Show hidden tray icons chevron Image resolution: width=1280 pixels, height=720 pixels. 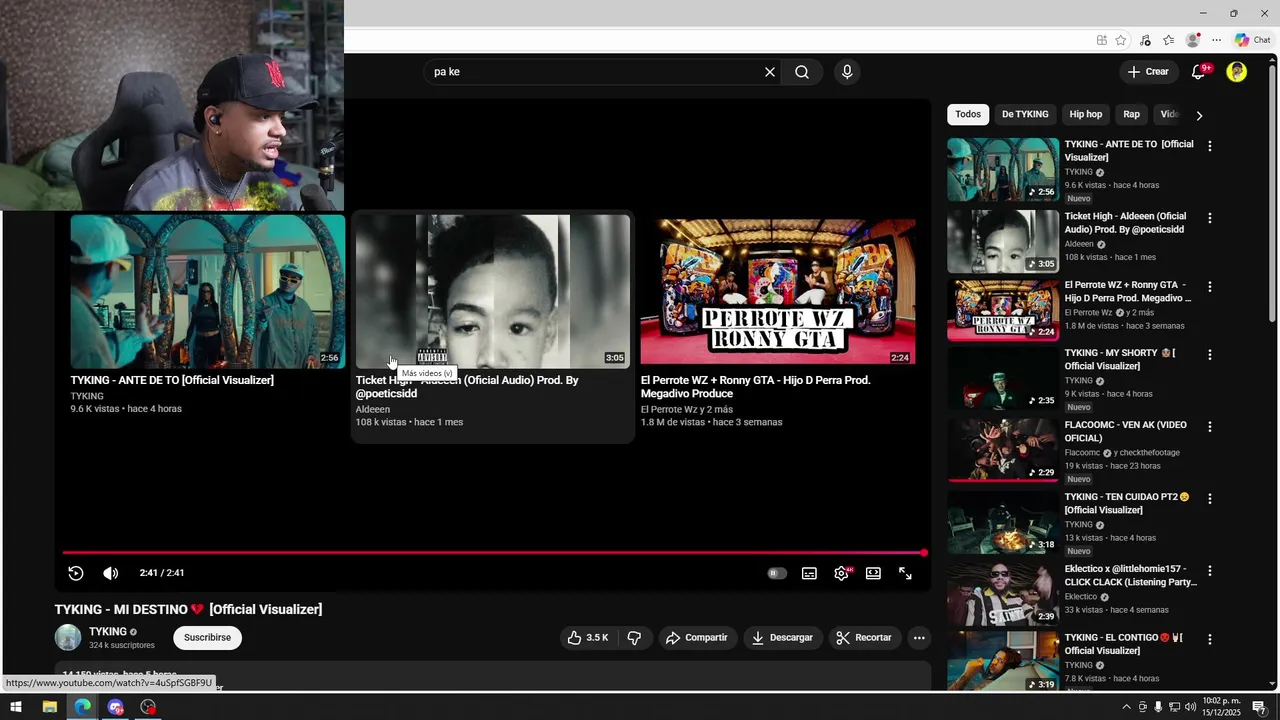pyautogui.click(x=1126, y=707)
